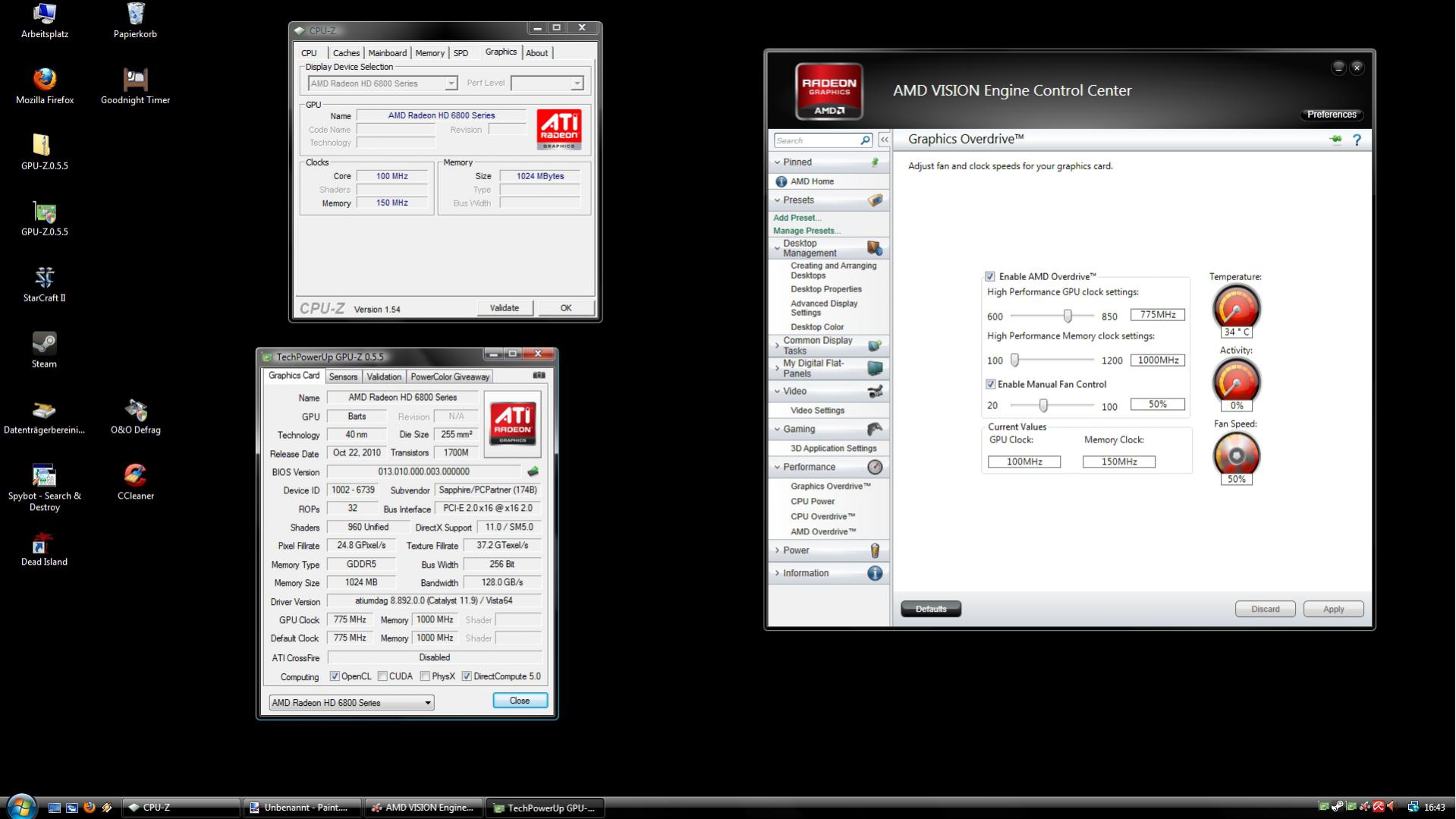Image resolution: width=1456 pixels, height=819 pixels.
Task: Launch O&O Defrag from the desktop
Action: [x=136, y=417]
